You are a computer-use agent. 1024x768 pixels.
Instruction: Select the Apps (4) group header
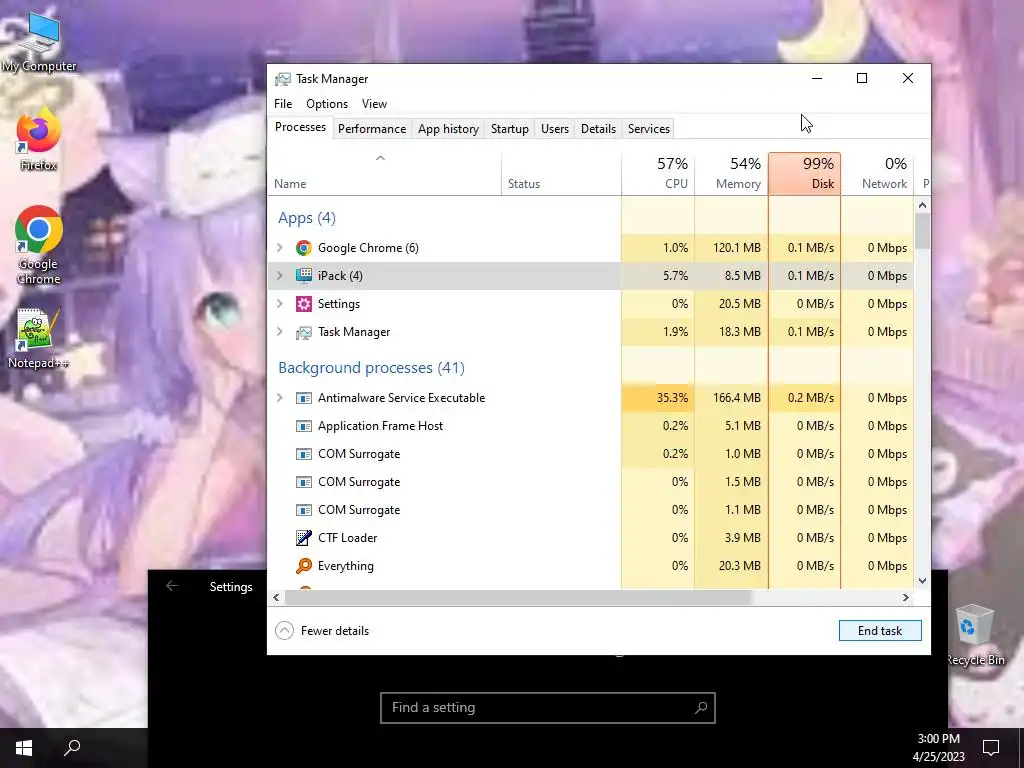click(x=307, y=218)
